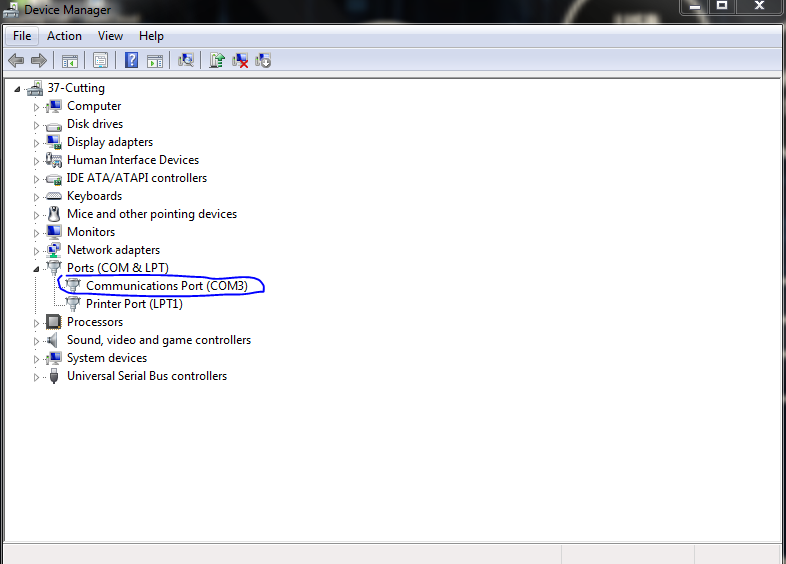Select the Universal Serial Bus controllers label
This screenshot has height=564, width=786.
pyautogui.click(x=147, y=376)
